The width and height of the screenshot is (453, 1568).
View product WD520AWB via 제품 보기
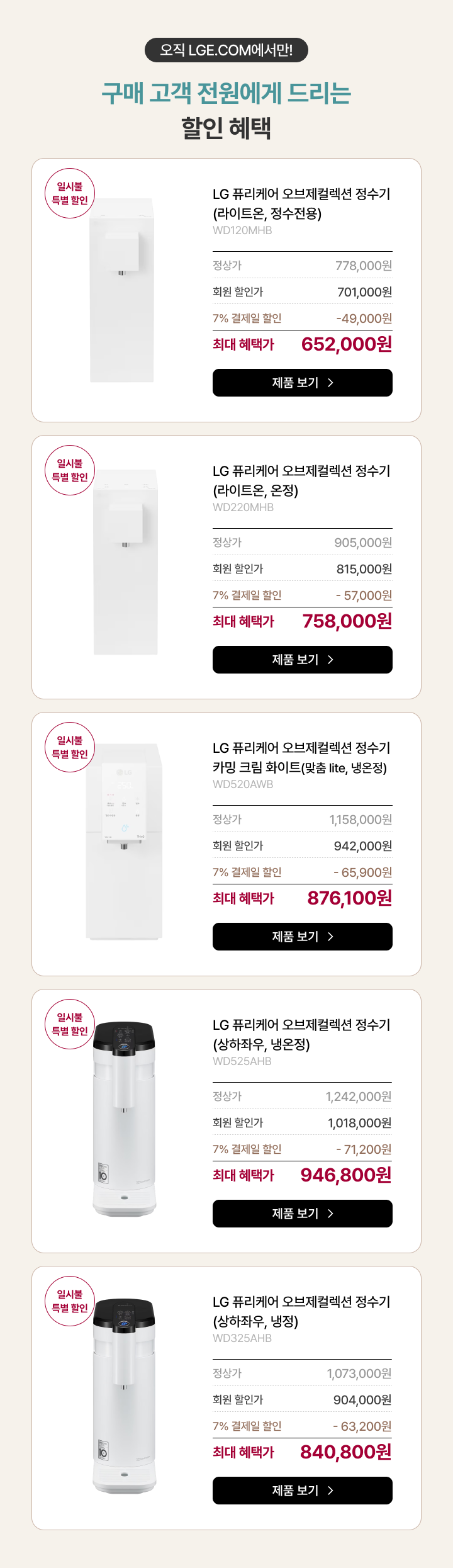(303, 937)
